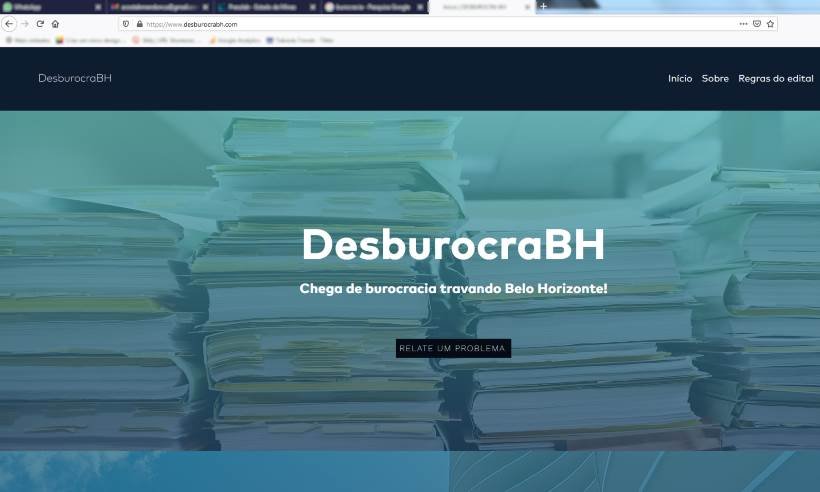Go back with the browser back arrow
Viewport: 820px width, 492px height.
(9, 24)
